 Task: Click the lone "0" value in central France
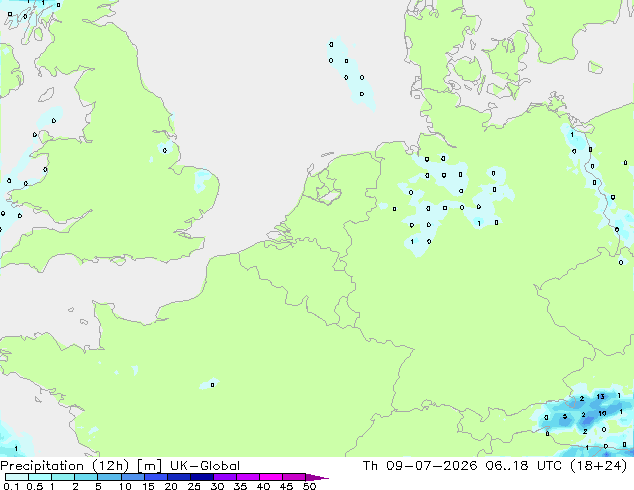(x=212, y=385)
